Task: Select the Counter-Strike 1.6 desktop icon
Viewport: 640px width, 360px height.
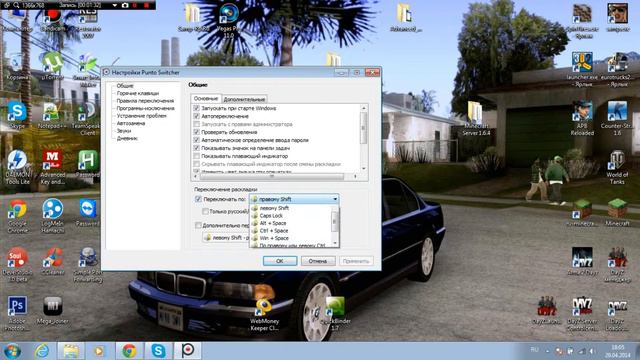Action: coord(617,119)
